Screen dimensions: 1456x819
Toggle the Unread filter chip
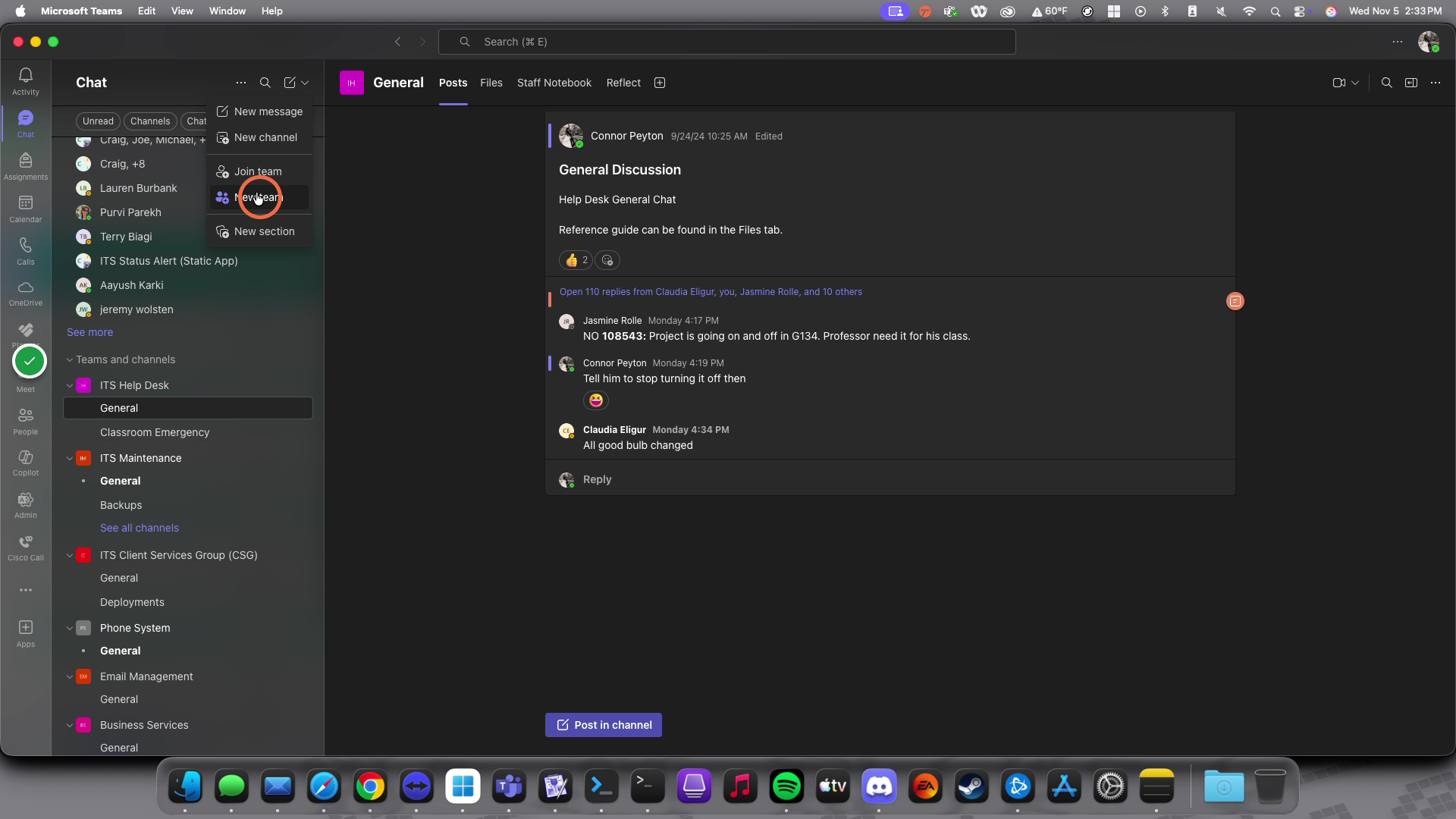(x=98, y=121)
